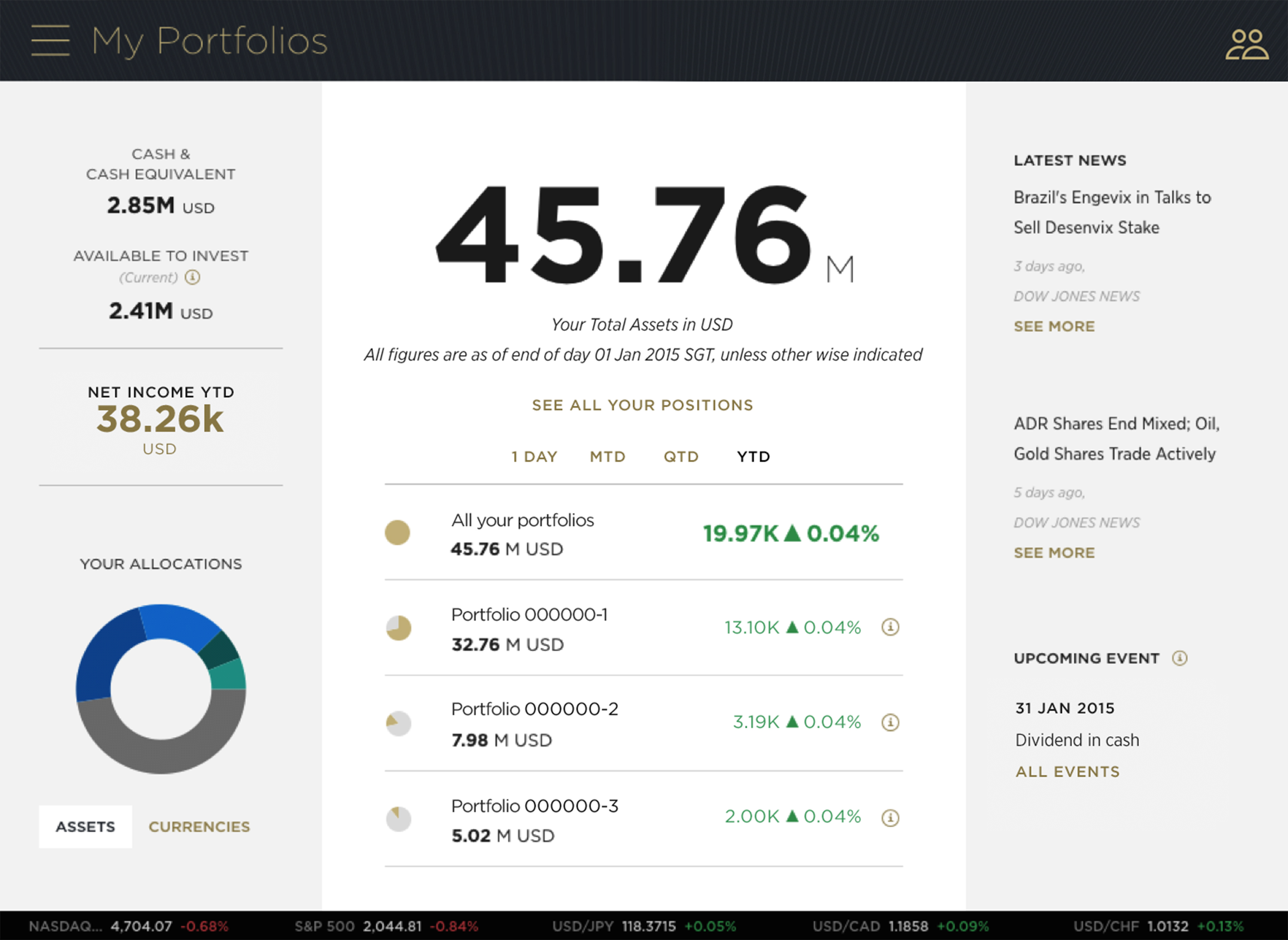The width and height of the screenshot is (1288, 940).
Task: Click SEE MORE under Brazil's Engevix news
Action: click(1054, 327)
